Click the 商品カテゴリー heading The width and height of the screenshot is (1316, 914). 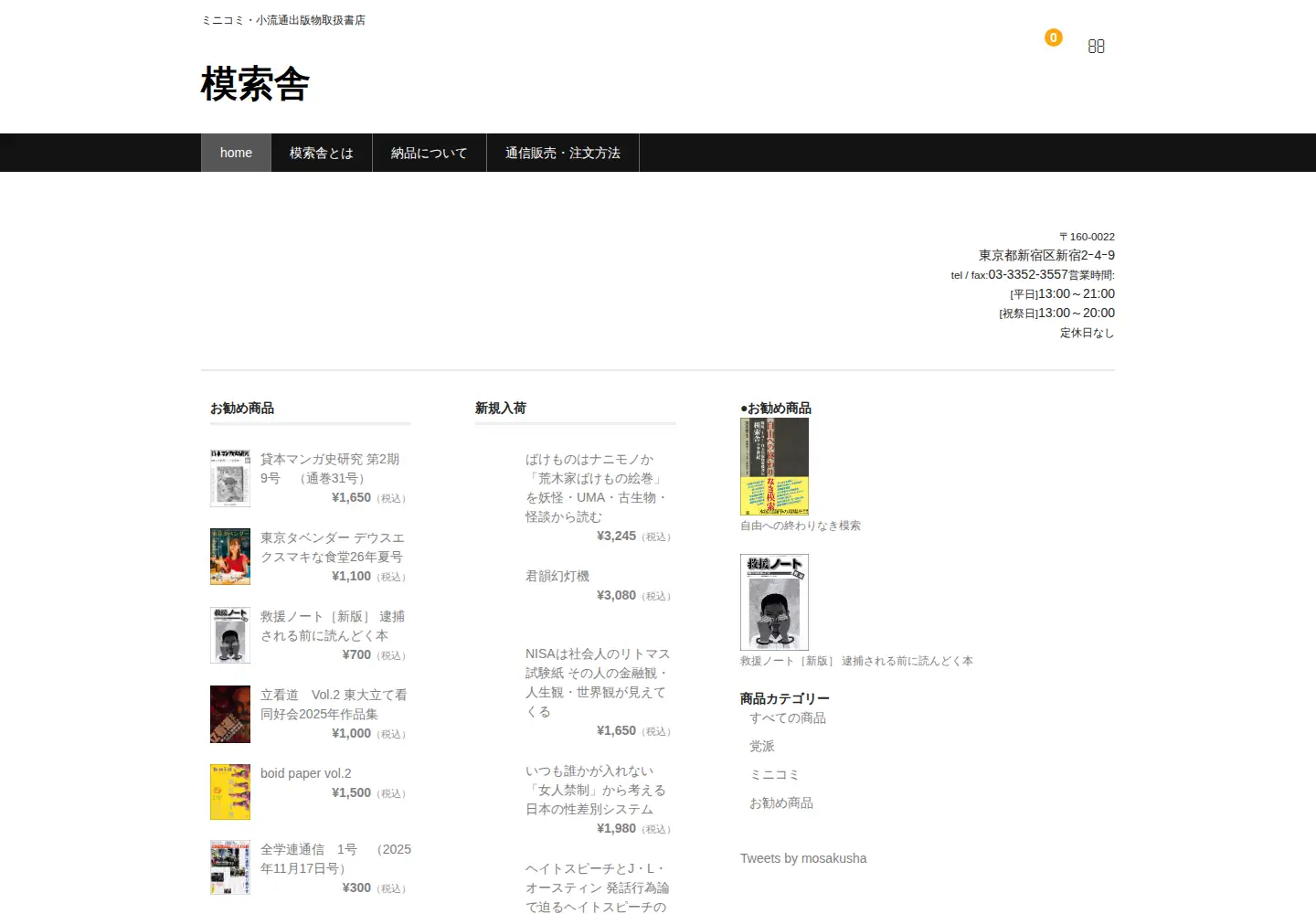point(785,699)
